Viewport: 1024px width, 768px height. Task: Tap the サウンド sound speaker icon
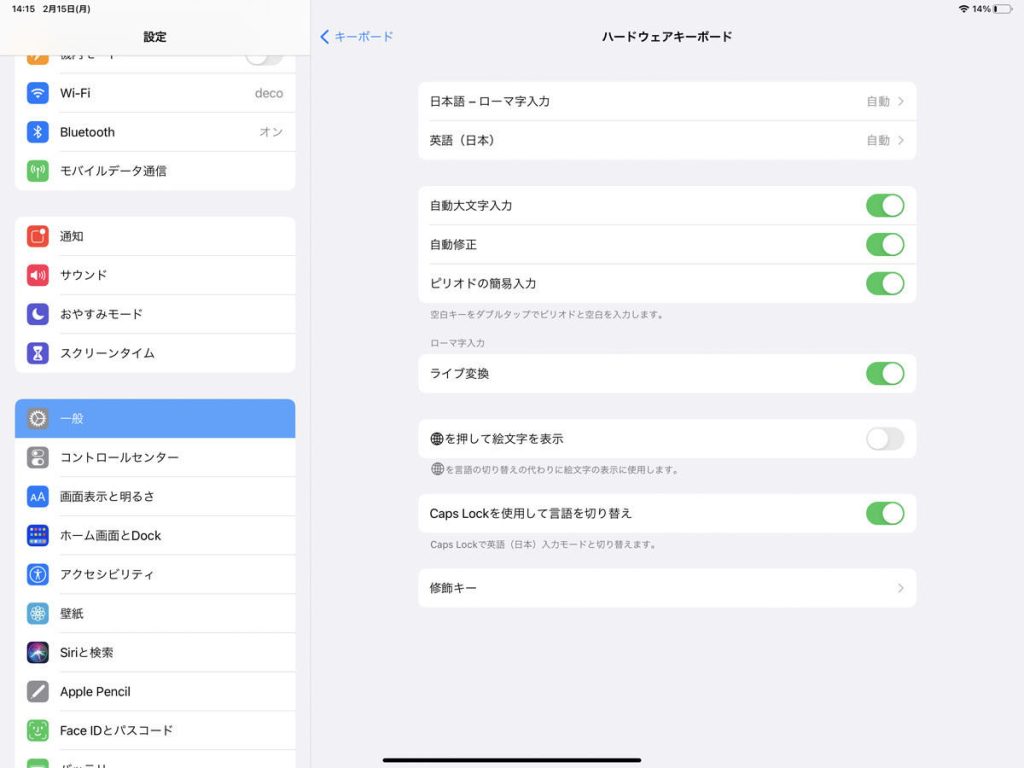(x=38, y=275)
